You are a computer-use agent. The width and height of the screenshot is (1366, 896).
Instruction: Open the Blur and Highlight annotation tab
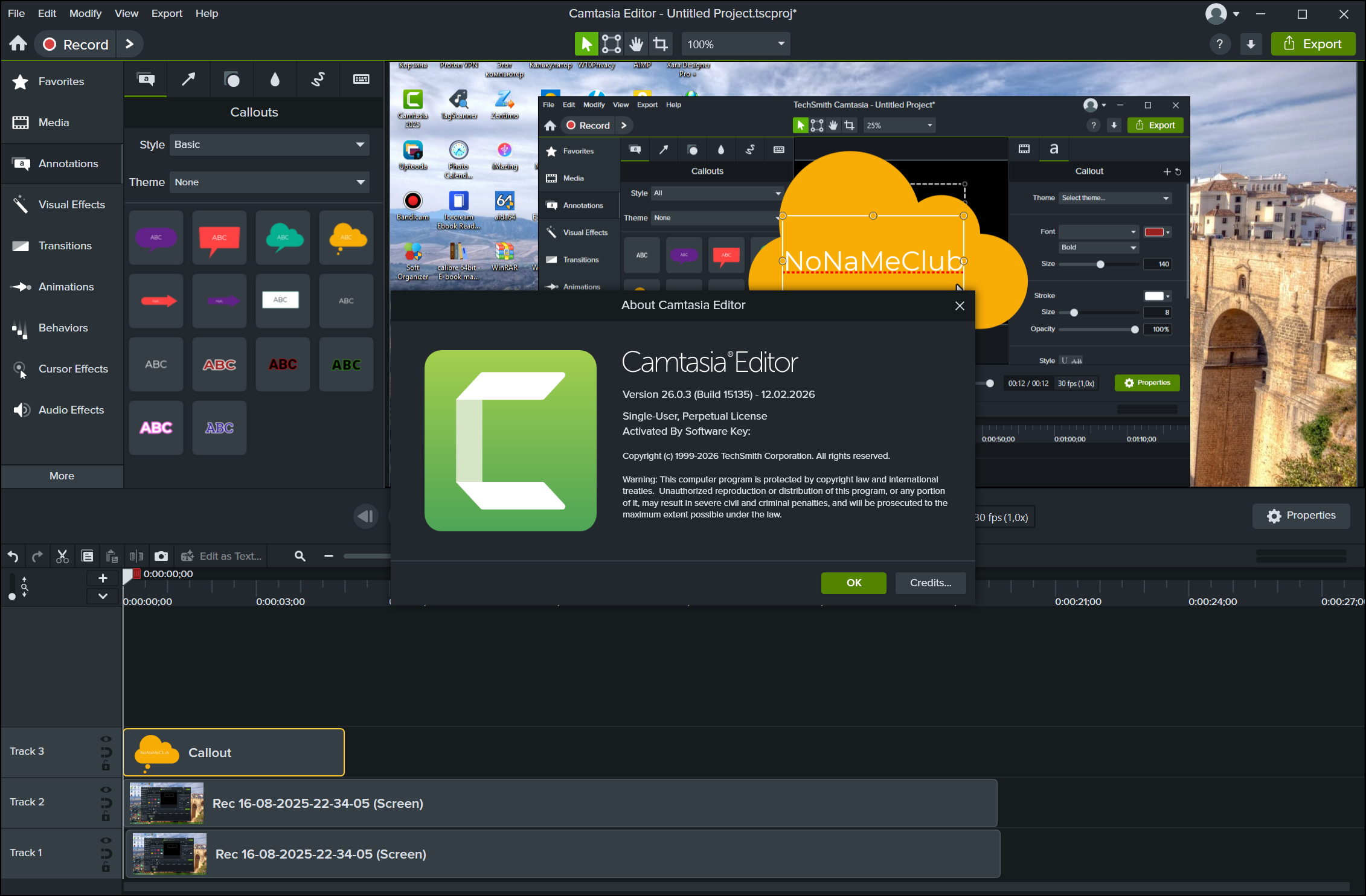(275, 79)
